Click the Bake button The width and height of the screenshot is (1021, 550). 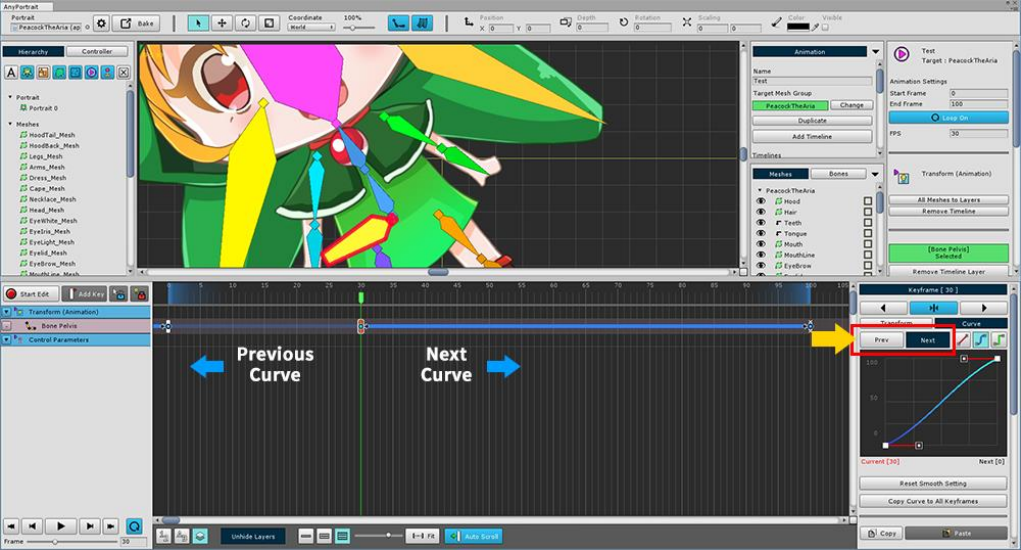click(137, 23)
